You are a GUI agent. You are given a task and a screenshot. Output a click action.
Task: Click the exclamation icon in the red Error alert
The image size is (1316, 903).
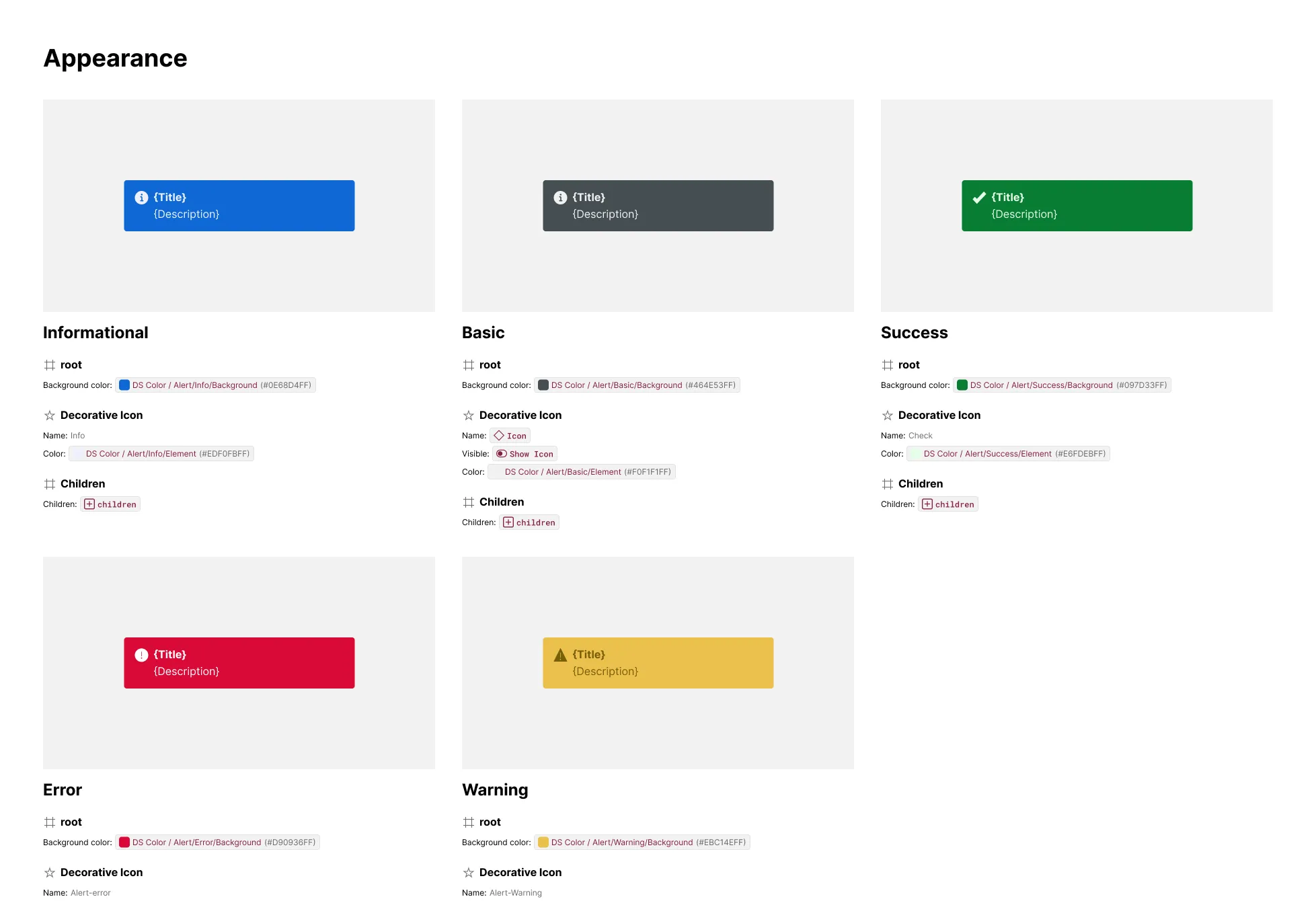(x=141, y=655)
